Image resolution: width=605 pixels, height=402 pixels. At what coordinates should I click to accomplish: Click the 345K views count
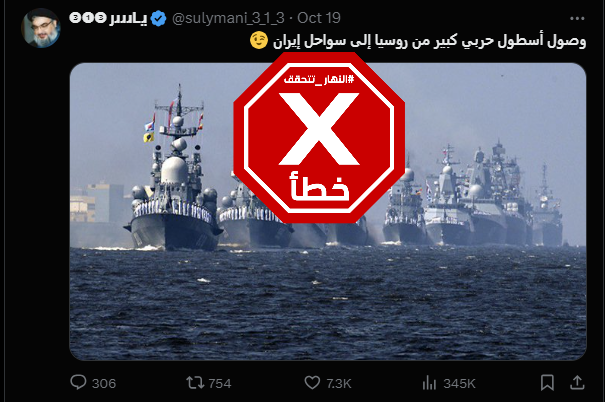pyautogui.click(x=459, y=383)
